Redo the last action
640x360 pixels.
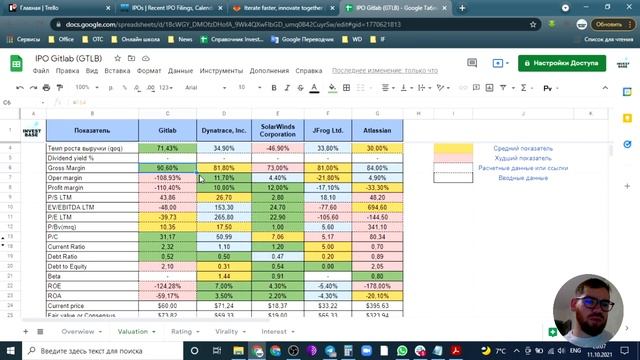click(x=33, y=88)
